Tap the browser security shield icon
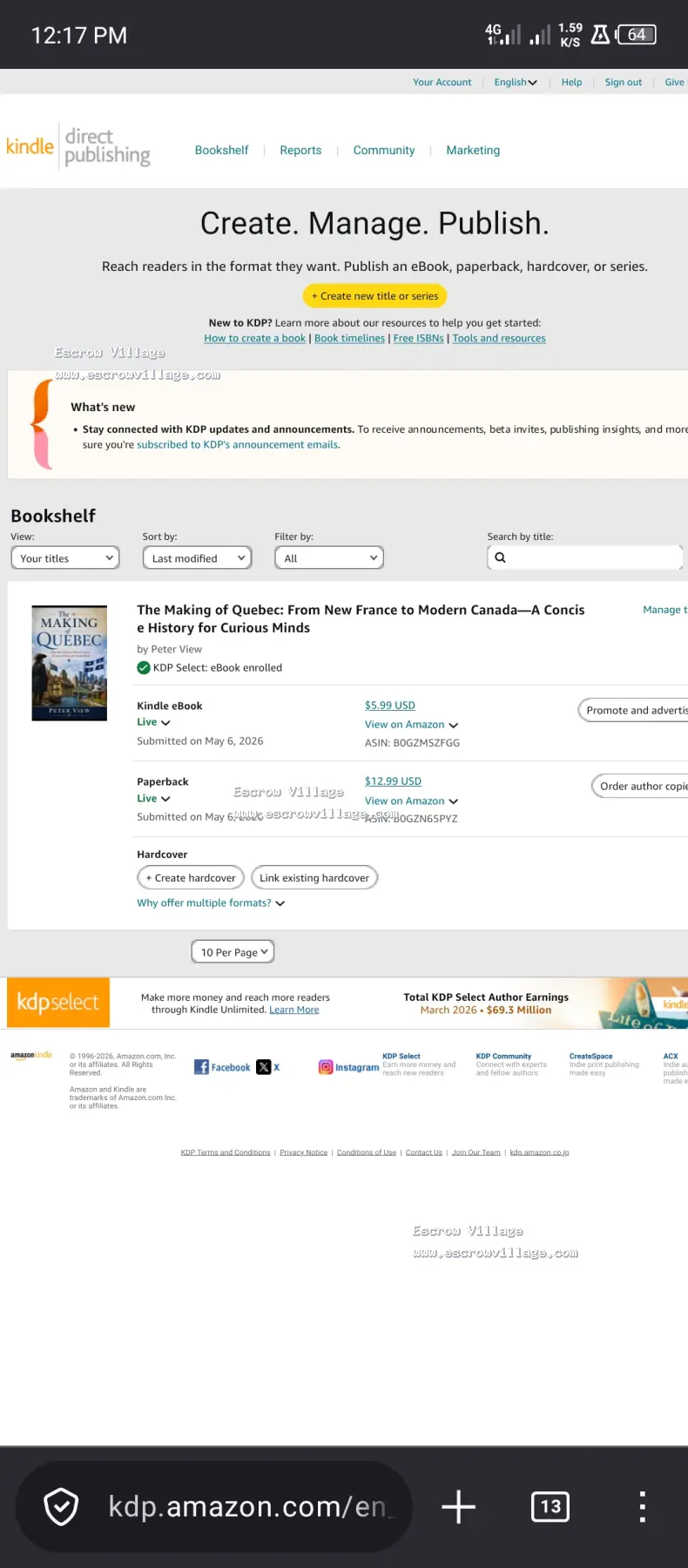The image size is (688, 1568). click(61, 1507)
